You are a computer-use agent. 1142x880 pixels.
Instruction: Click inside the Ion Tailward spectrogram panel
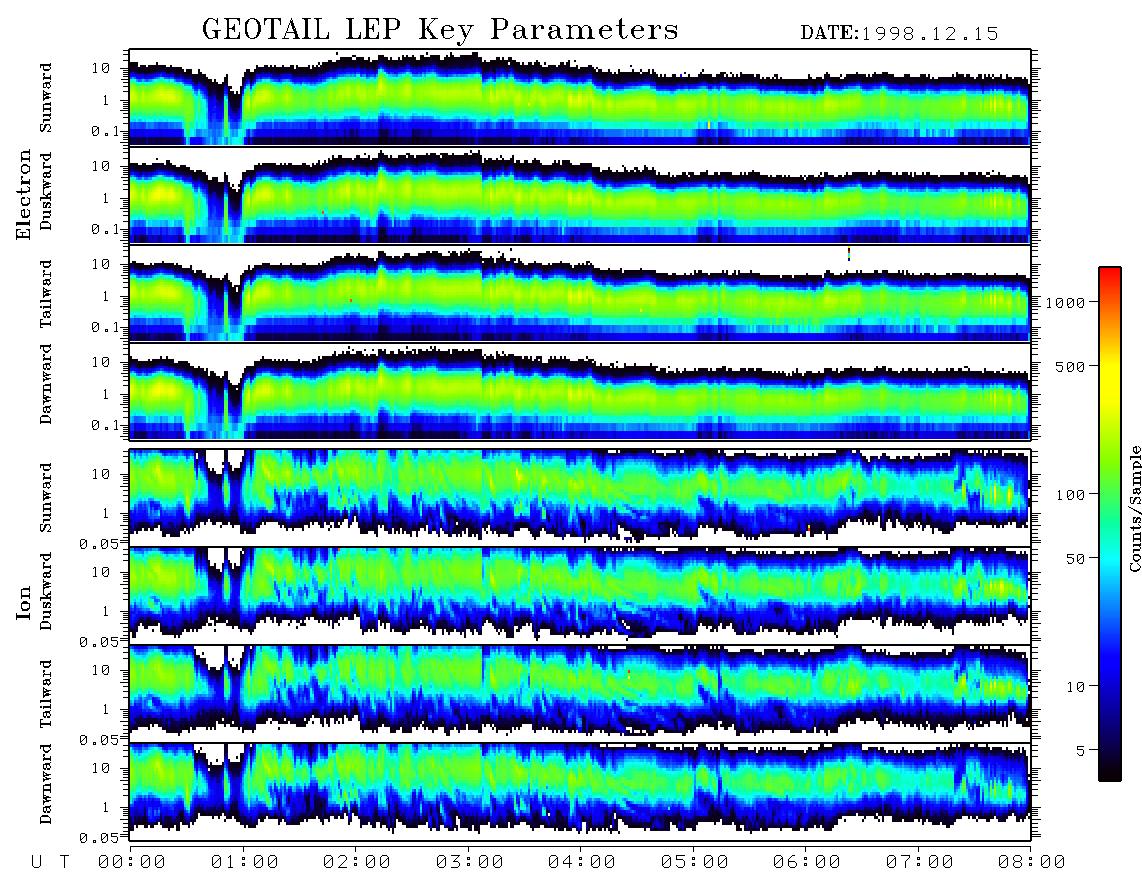click(580, 694)
